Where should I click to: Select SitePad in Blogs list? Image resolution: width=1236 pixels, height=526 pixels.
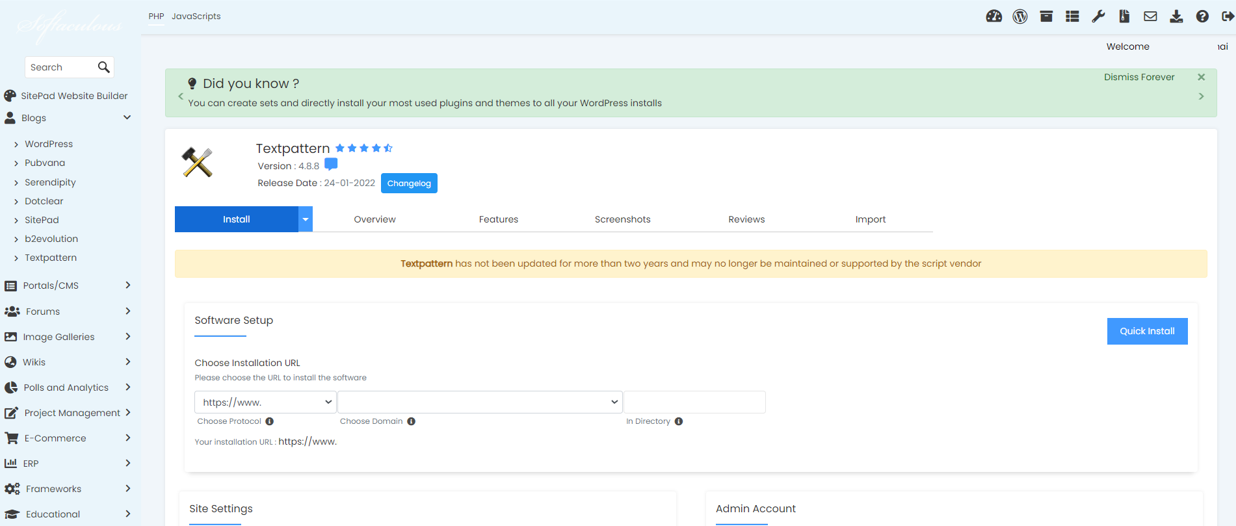[42, 220]
